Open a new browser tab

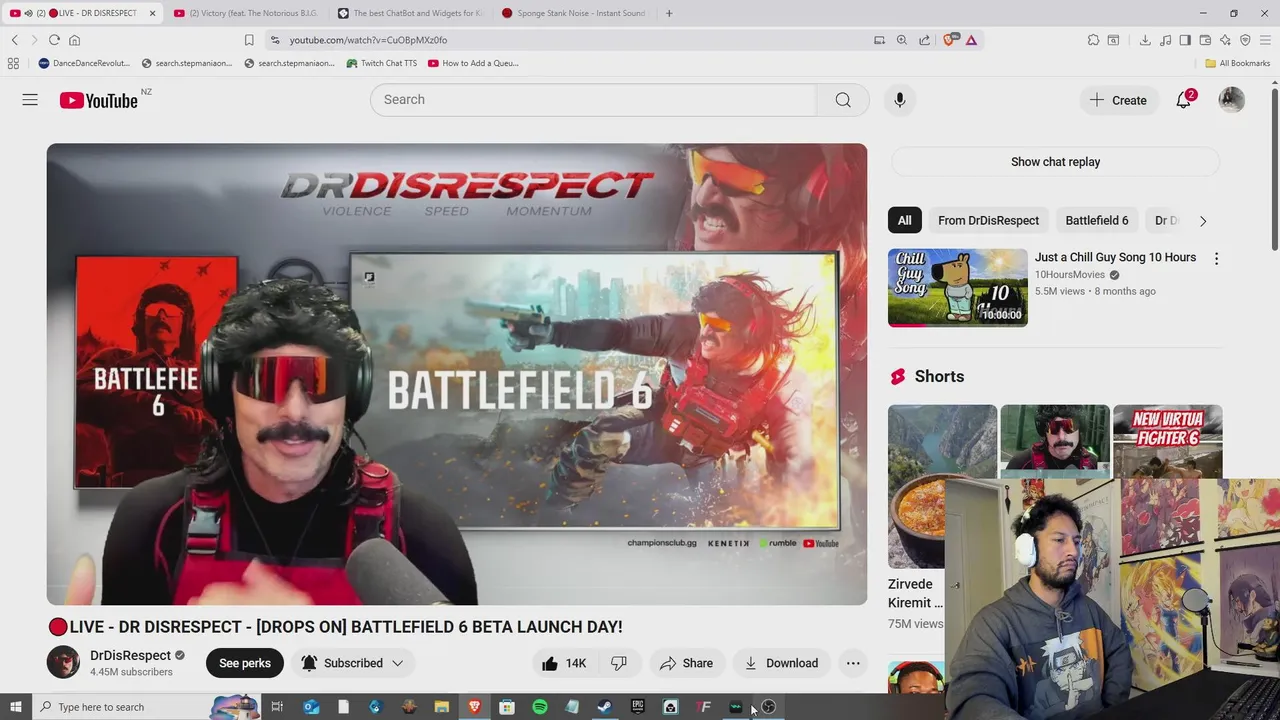point(669,13)
